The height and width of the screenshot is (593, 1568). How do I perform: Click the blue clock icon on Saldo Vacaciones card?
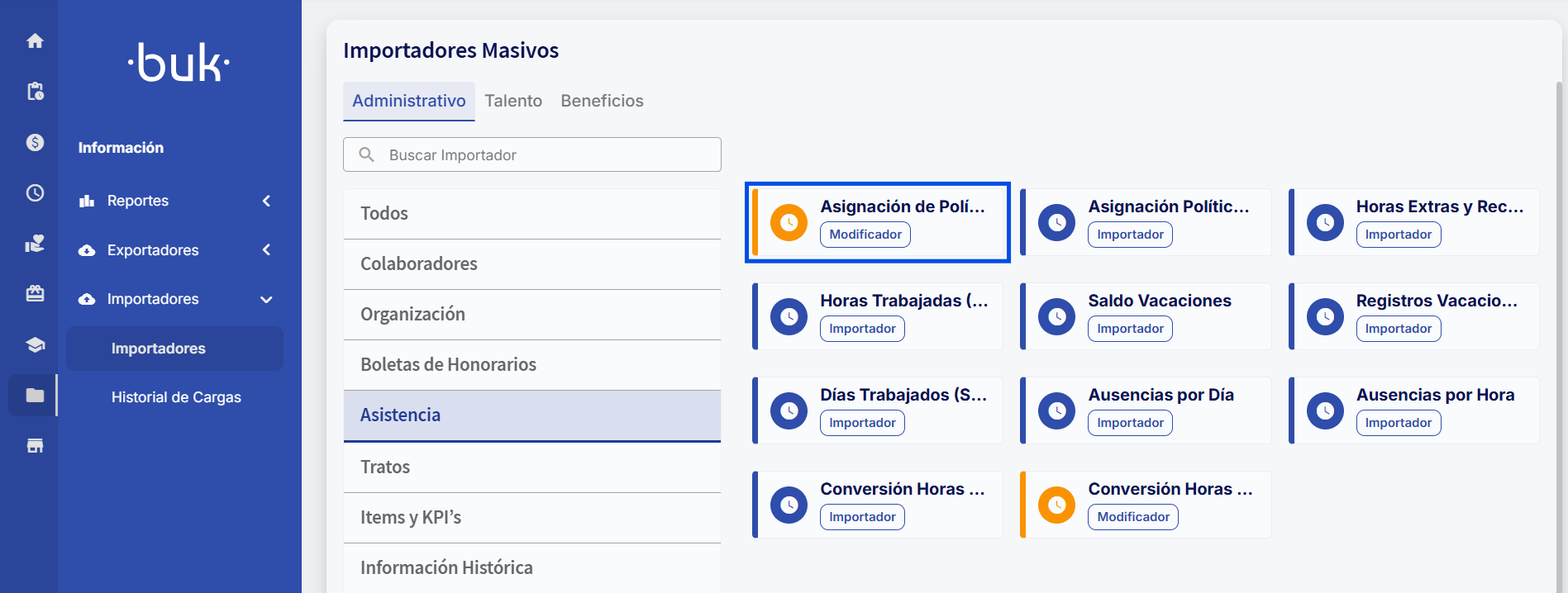(1056, 316)
